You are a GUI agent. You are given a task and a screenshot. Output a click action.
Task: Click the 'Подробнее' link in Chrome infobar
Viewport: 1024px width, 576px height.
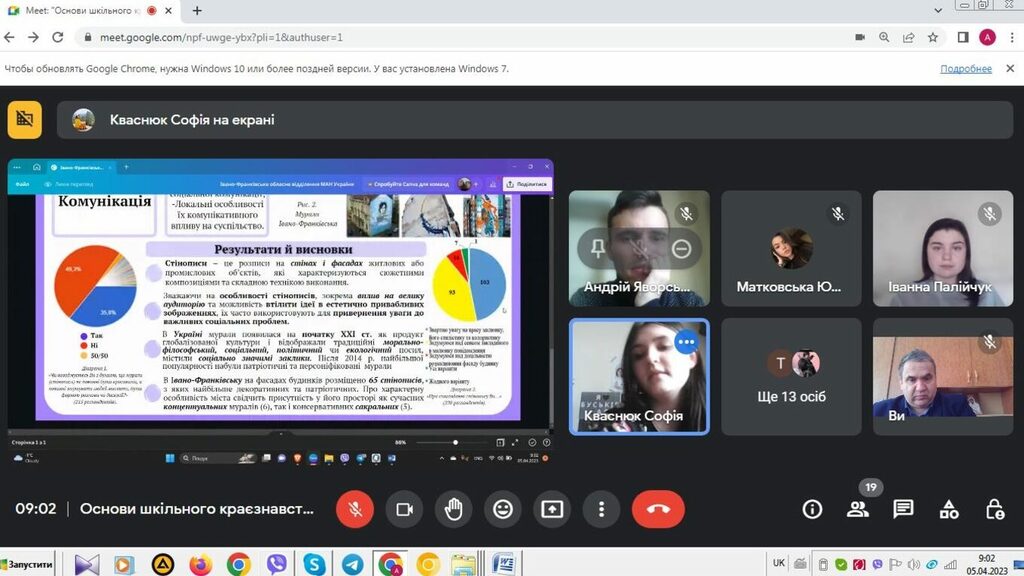966,69
